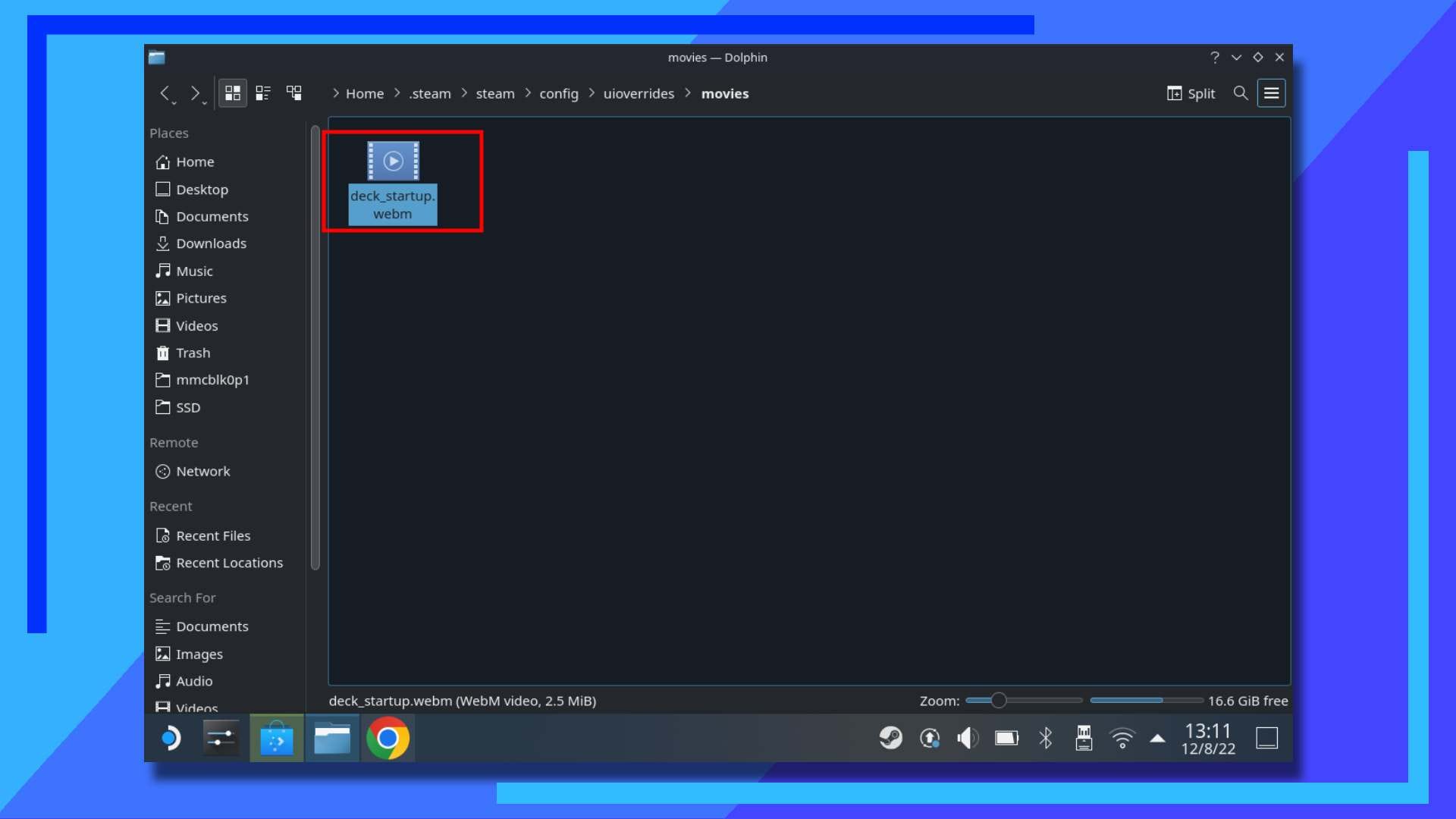Open Downloads in Places panel

[211, 243]
